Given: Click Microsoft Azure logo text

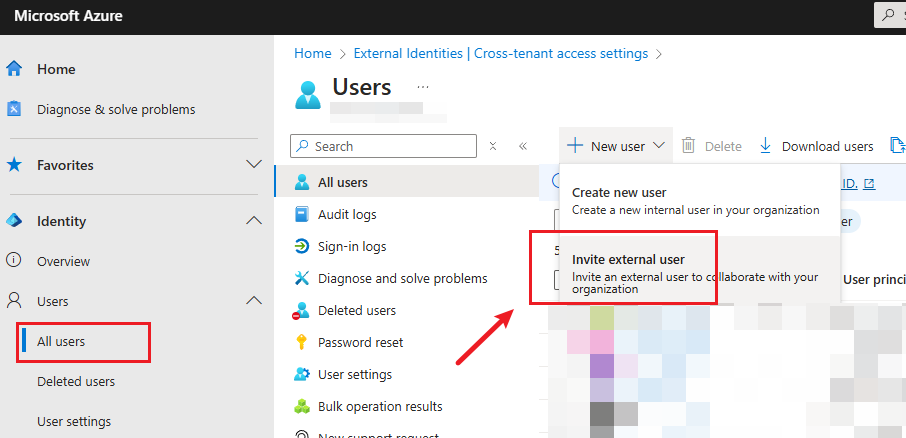Looking at the screenshot, I should coord(68,16).
